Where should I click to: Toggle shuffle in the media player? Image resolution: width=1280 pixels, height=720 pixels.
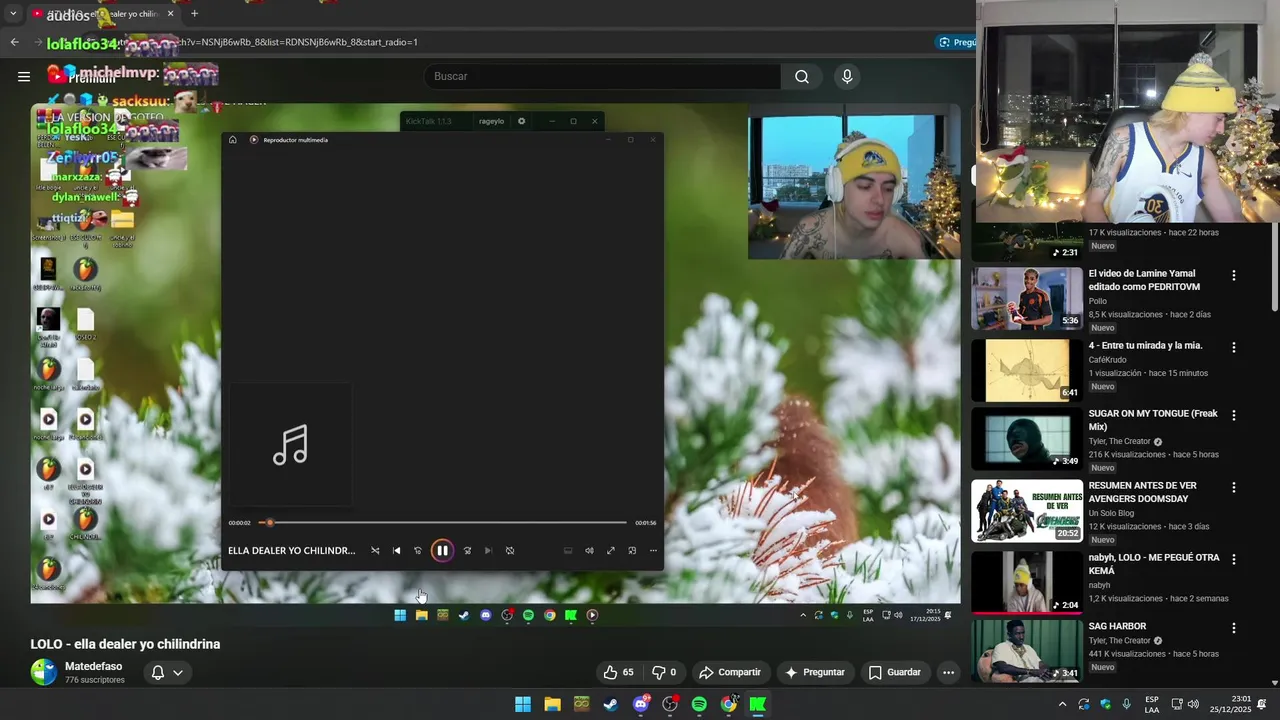pyautogui.click(x=375, y=551)
